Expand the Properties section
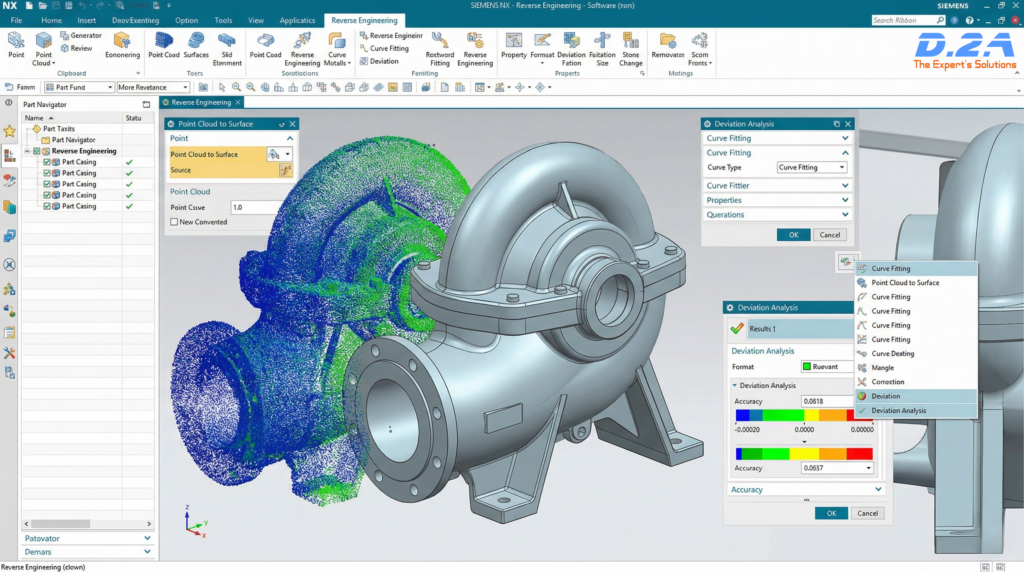Screen dimensions: 1024x572 (776, 200)
